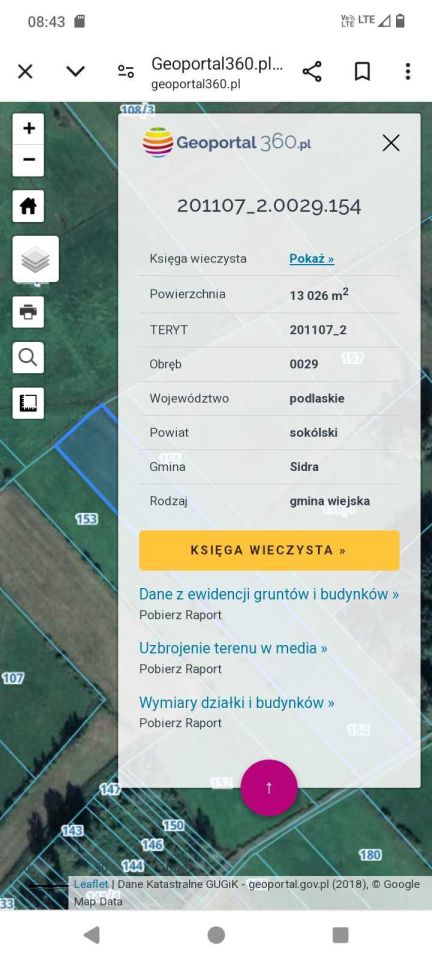Open 'Dane z ewidencji gruntów i budynków' link
This screenshot has height=960, width=432.
coord(269,594)
